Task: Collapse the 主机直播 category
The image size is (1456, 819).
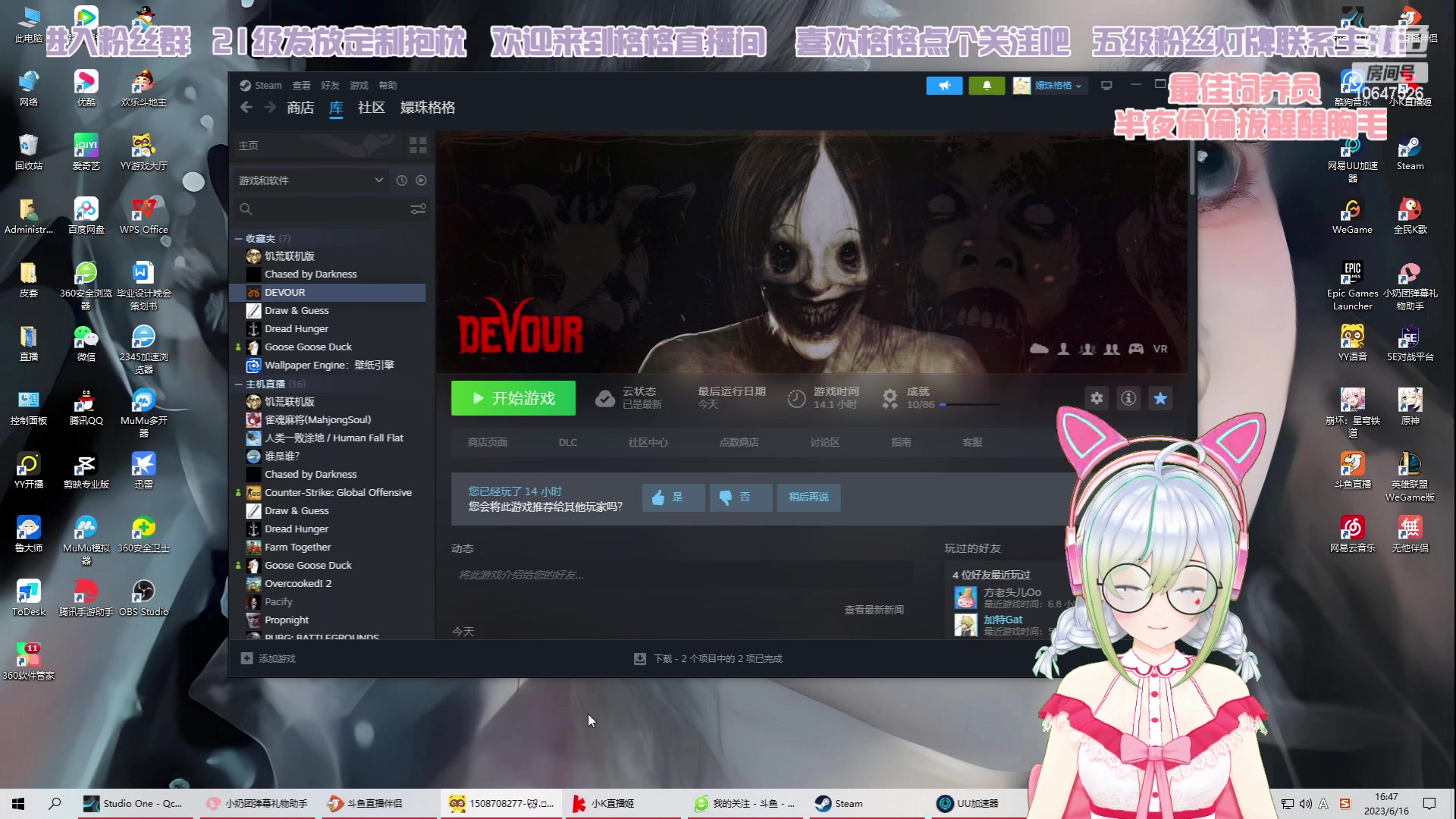Action: click(x=238, y=384)
